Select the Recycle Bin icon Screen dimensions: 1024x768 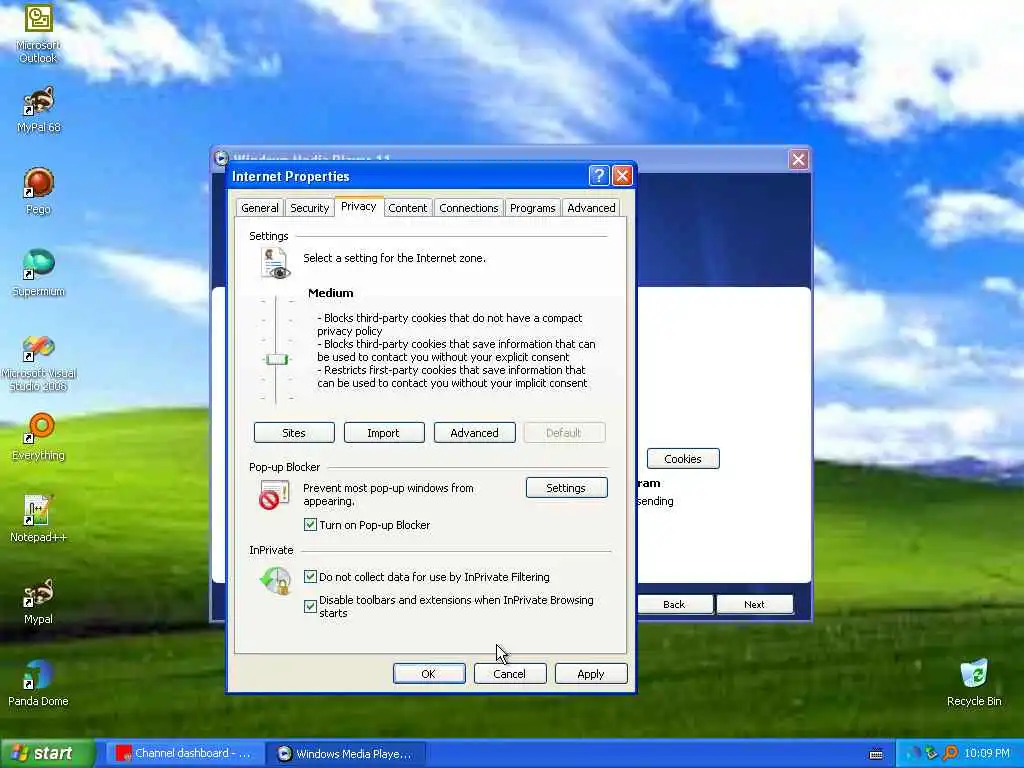tap(974, 683)
